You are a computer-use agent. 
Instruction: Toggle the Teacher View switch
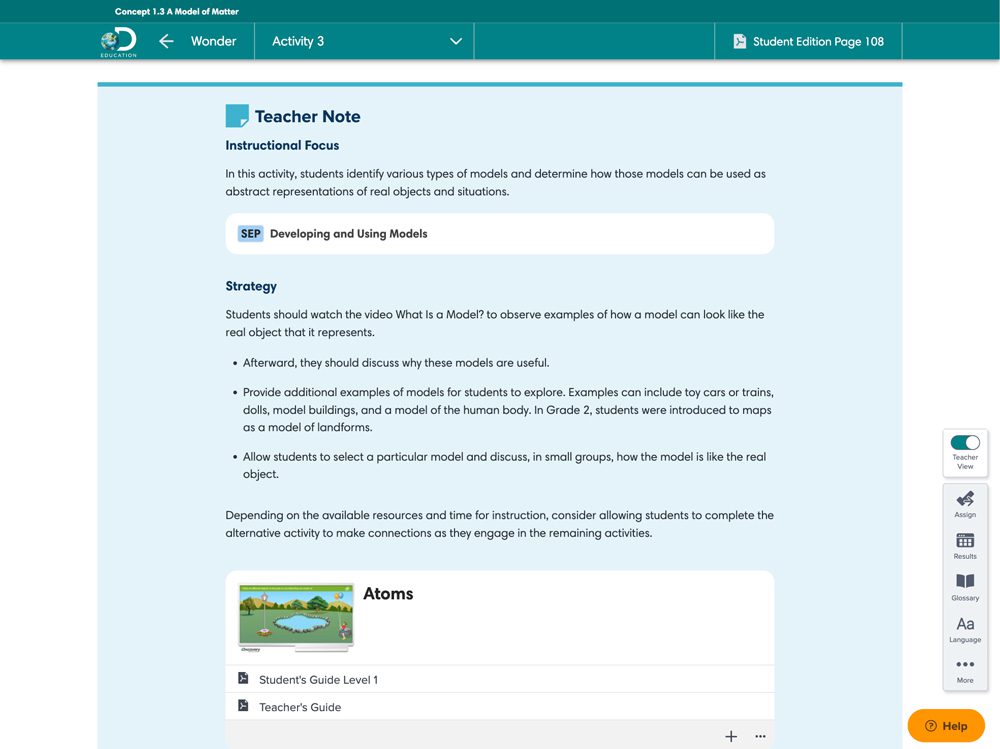click(x=964, y=443)
